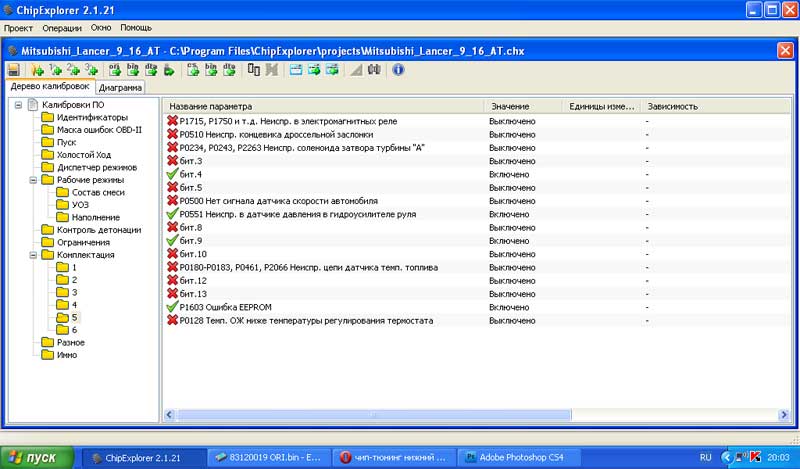Click the first 'bin' toolbar icon

point(131,70)
